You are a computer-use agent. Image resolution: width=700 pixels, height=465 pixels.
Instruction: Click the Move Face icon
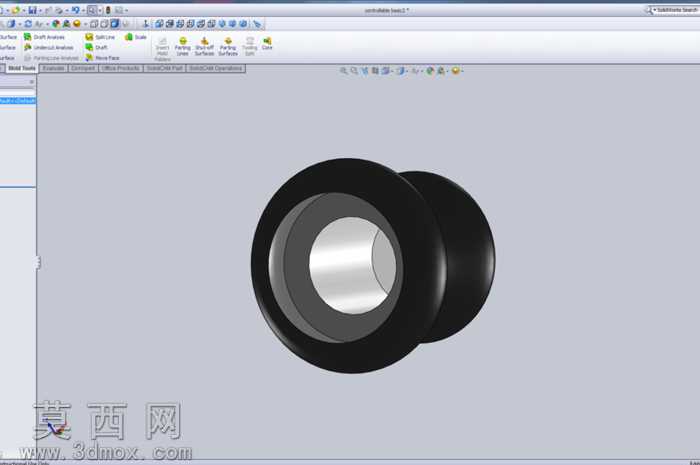tap(89, 58)
